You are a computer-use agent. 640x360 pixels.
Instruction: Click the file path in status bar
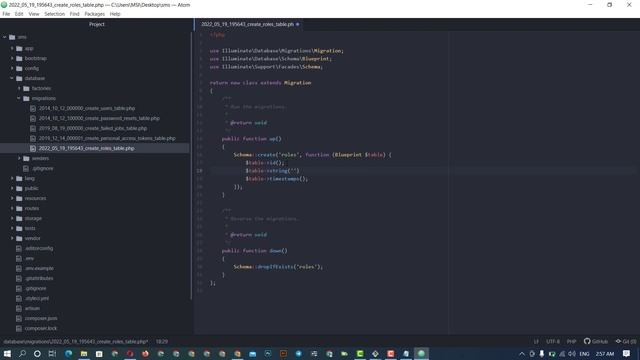[76, 342]
